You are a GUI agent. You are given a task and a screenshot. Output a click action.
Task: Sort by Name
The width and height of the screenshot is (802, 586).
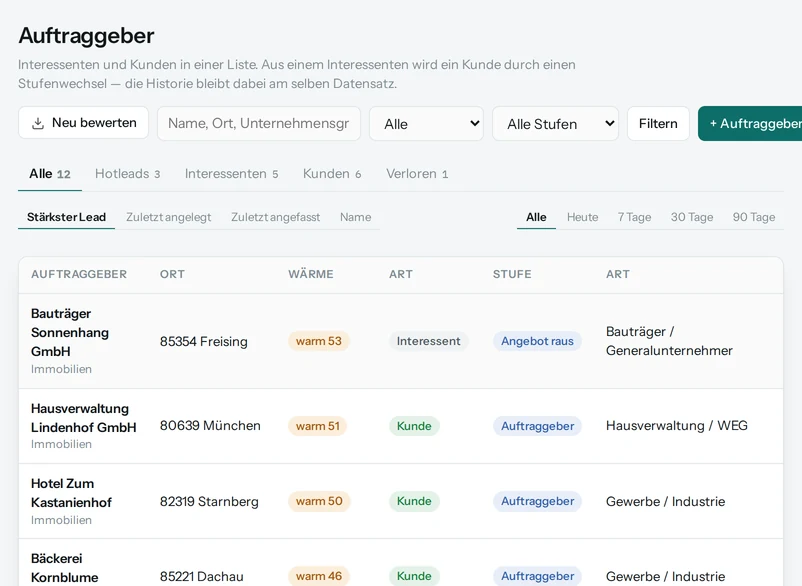coord(355,217)
